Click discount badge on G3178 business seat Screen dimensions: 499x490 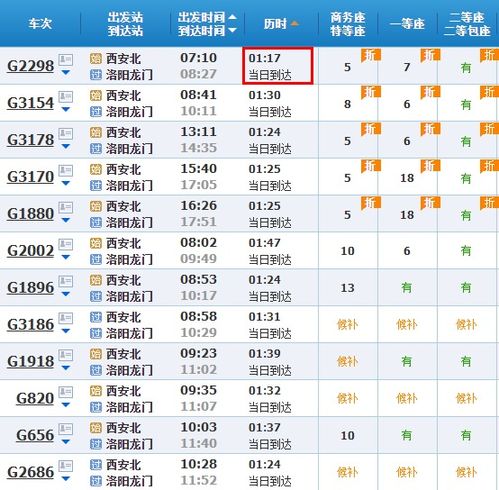371,129
